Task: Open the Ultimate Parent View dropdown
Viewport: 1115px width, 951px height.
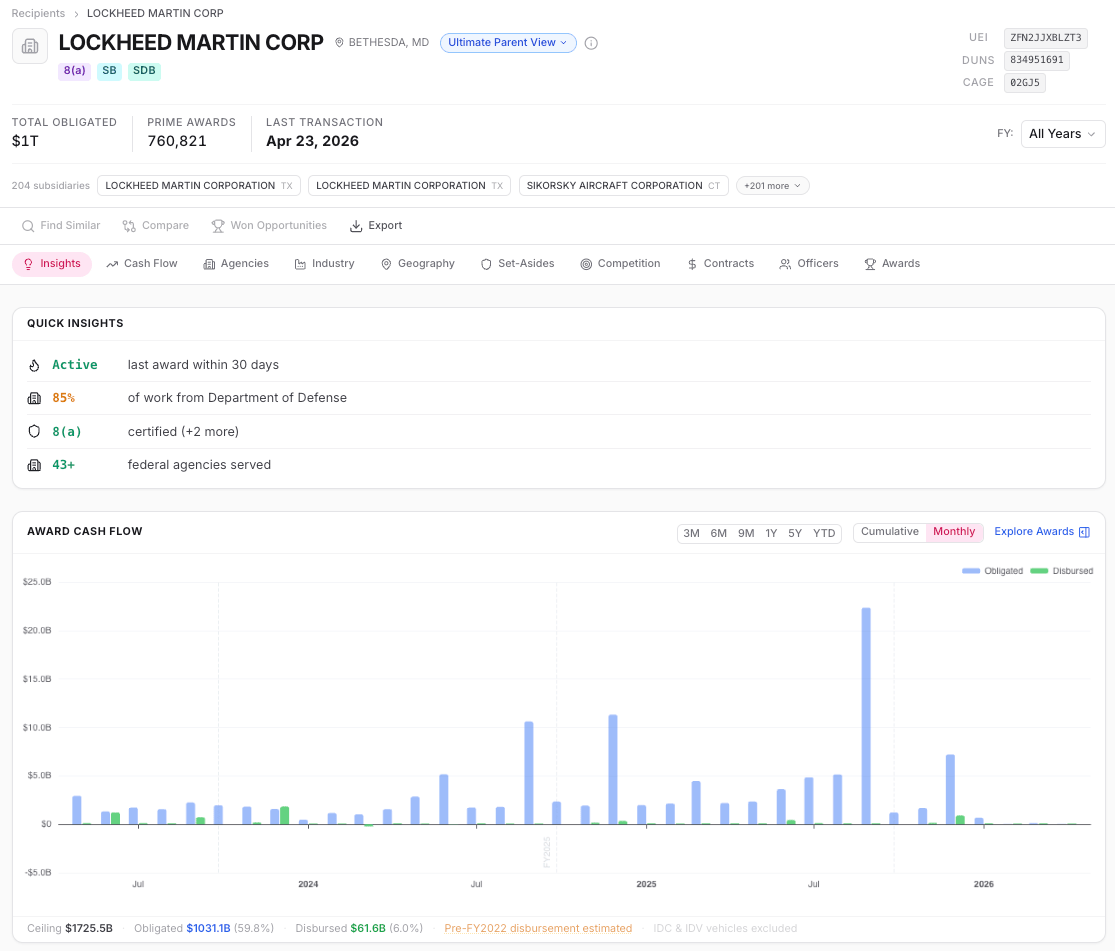Action: (508, 43)
